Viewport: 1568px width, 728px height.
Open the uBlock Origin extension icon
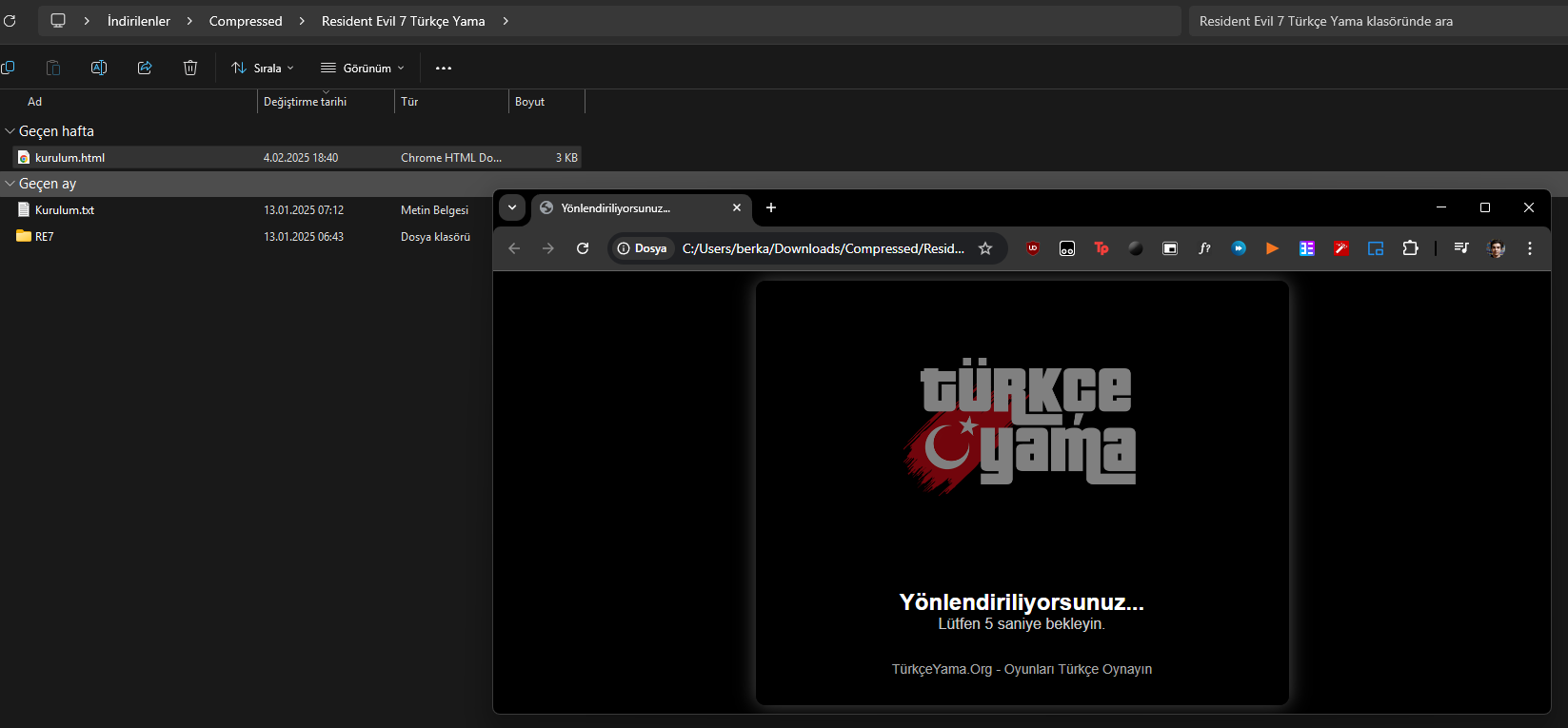(1033, 248)
